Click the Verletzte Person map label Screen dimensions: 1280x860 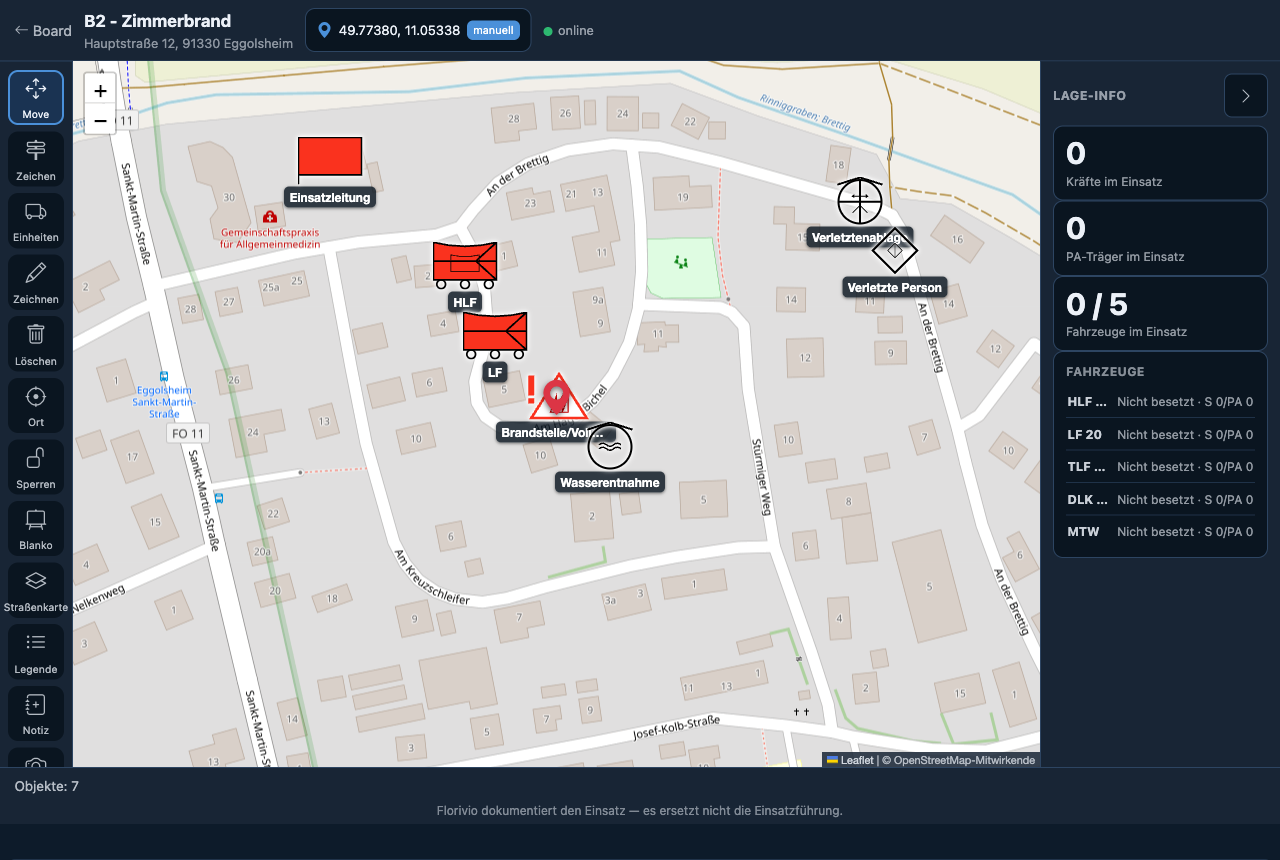894,288
